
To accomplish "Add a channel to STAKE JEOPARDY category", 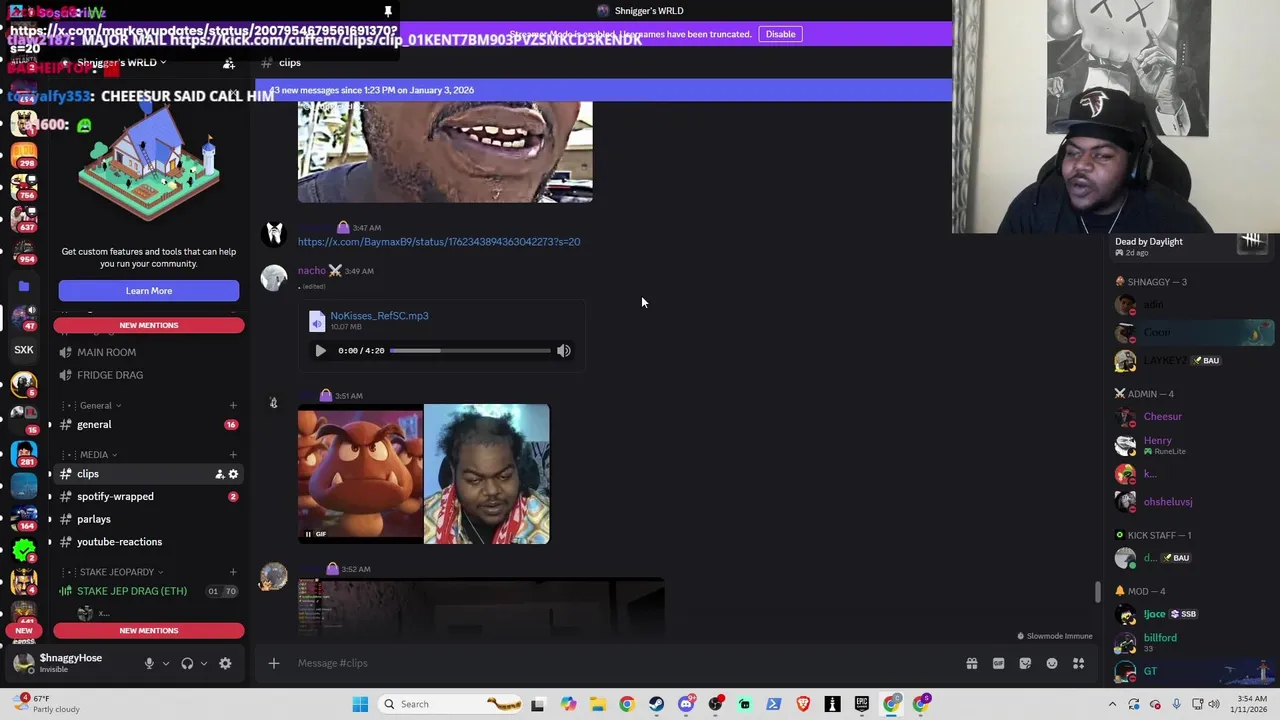I will [233, 572].
